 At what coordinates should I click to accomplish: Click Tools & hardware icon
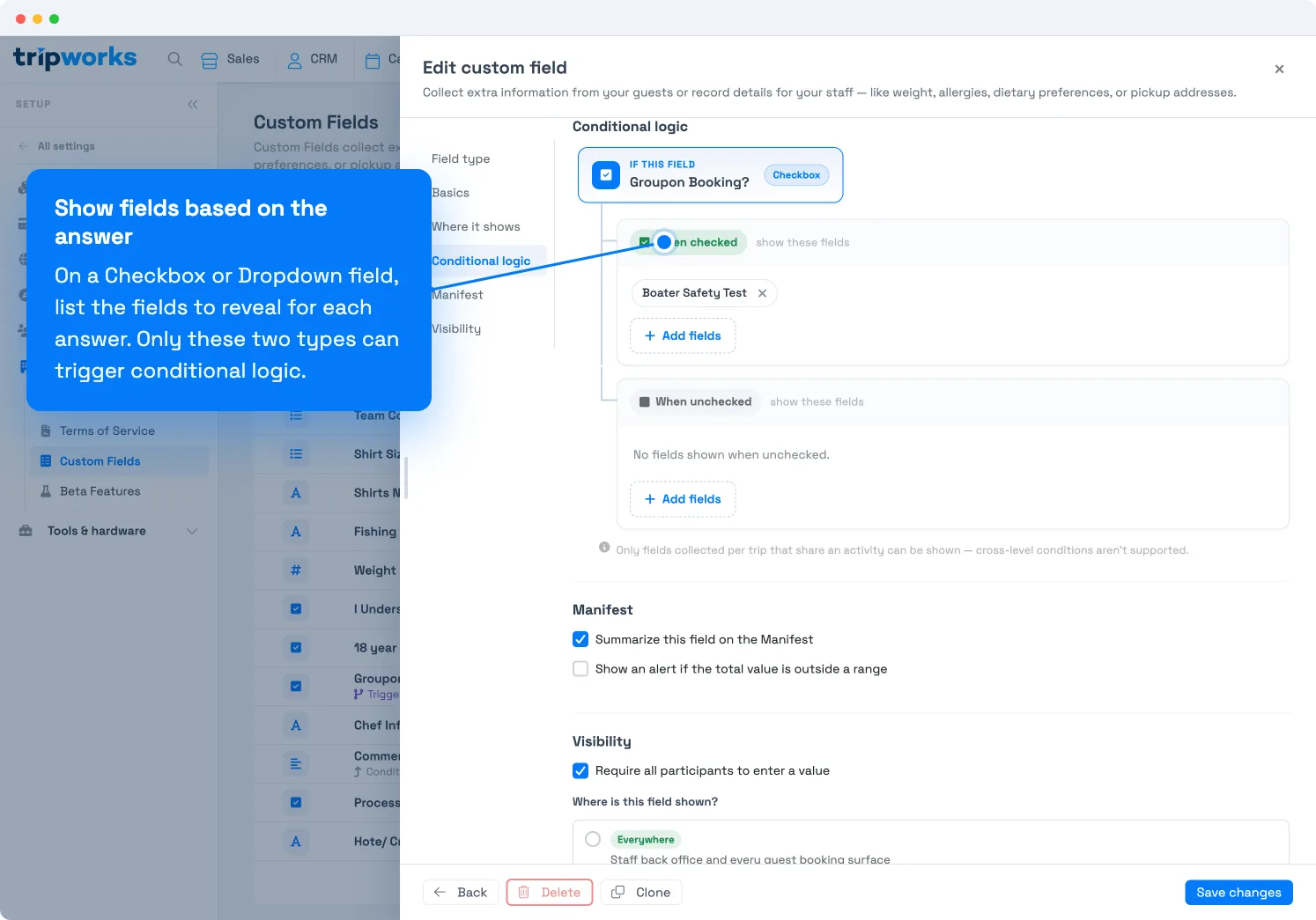point(26,531)
